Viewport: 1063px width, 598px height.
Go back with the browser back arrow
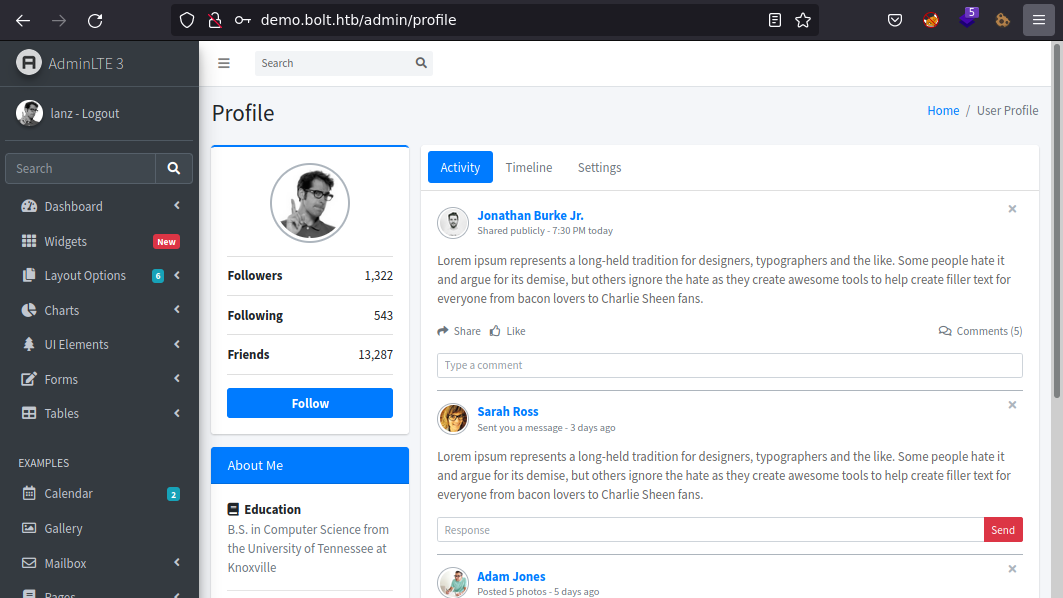(x=23, y=20)
